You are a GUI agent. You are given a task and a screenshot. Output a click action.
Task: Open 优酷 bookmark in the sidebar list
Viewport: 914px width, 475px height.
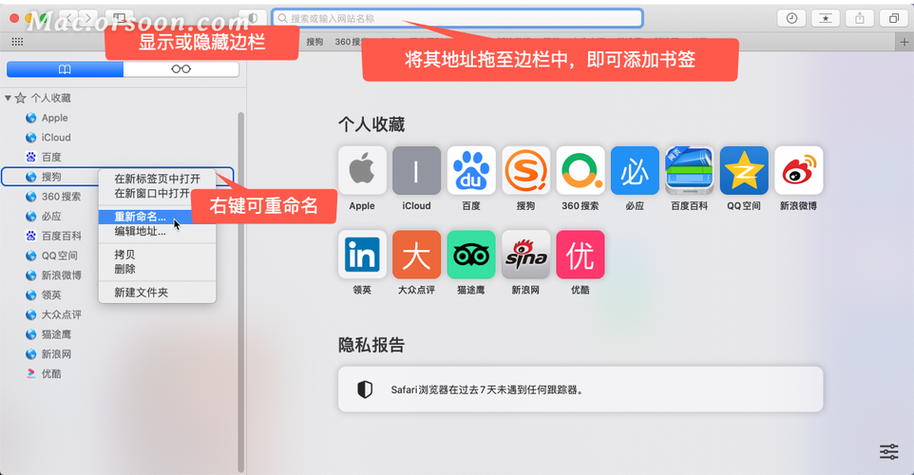click(51, 373)
